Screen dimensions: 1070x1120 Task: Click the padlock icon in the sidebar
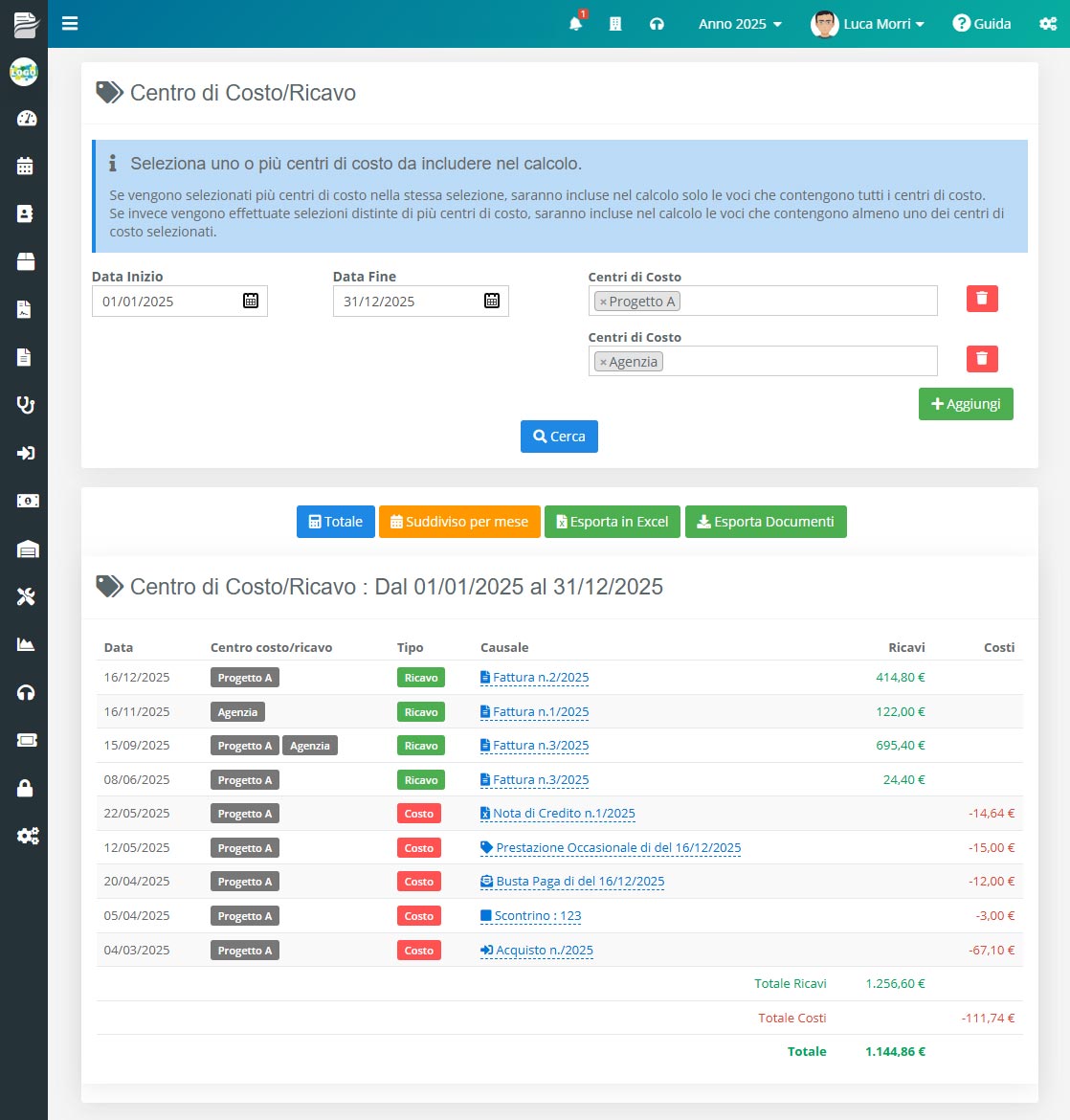click(26, 788)
